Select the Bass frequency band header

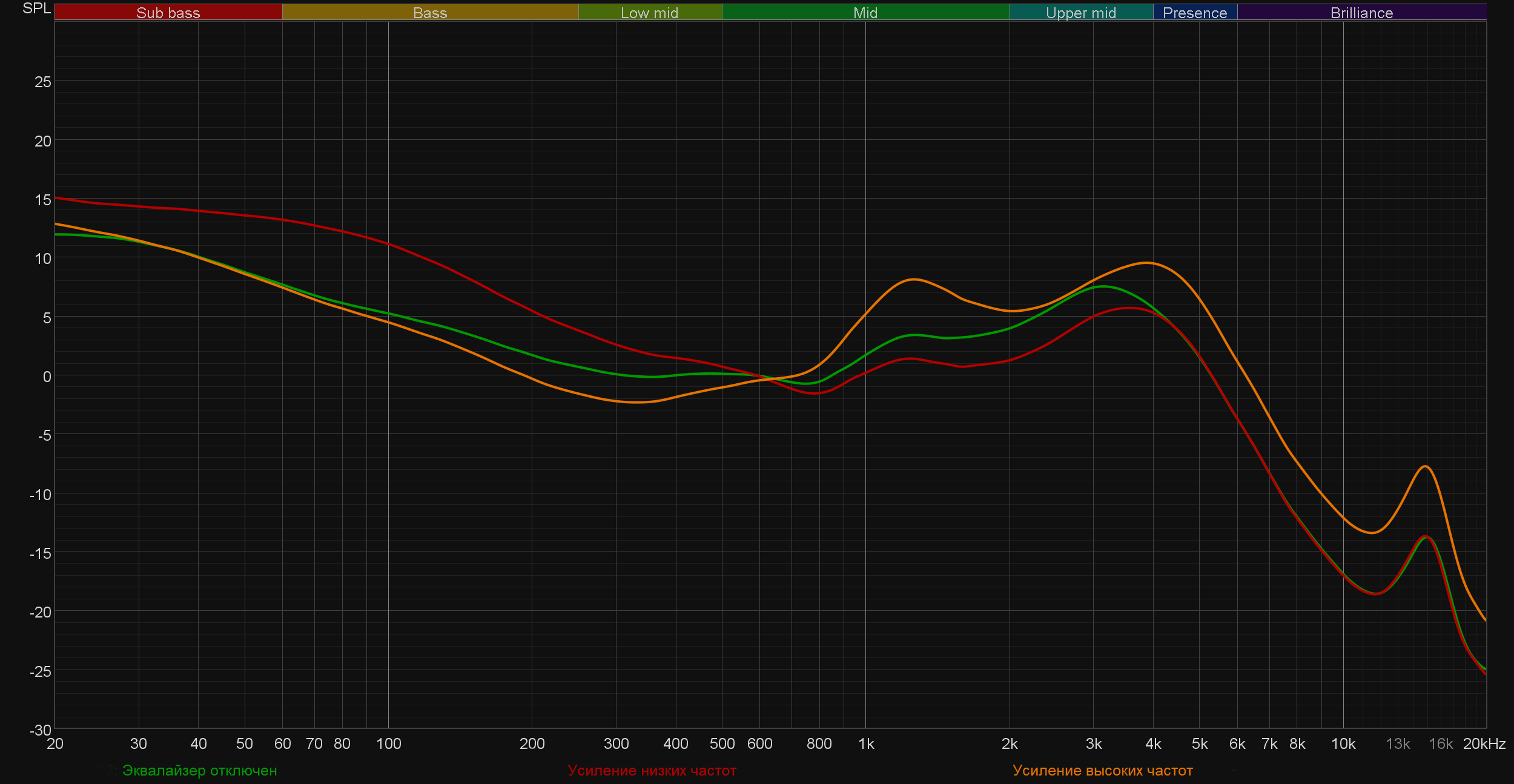coord(430,13)
